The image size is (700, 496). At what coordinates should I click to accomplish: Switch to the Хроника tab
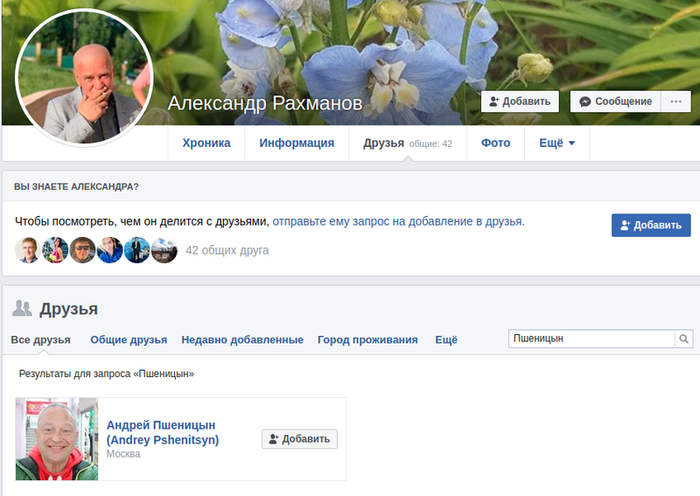(x=206, y=143)
